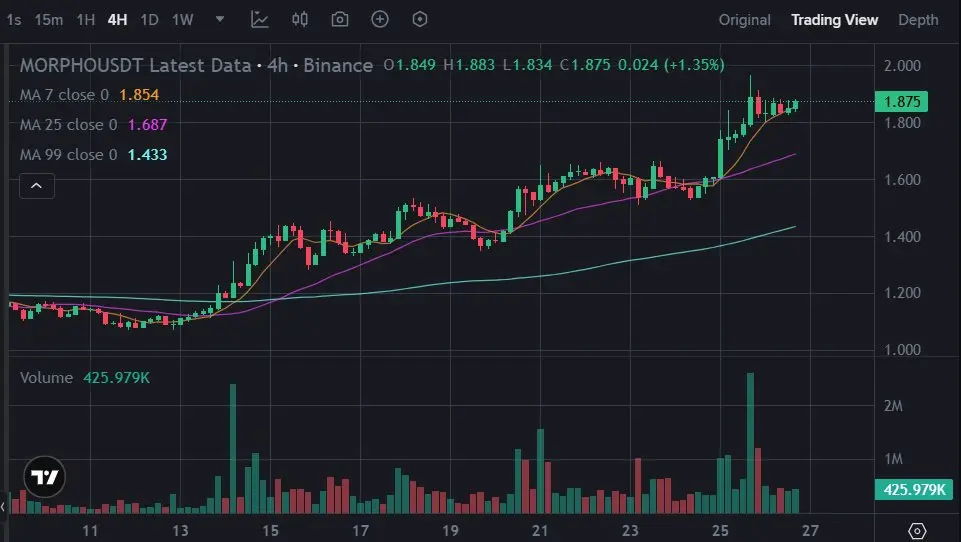Select the 1W timeframe

coord(183,20)
